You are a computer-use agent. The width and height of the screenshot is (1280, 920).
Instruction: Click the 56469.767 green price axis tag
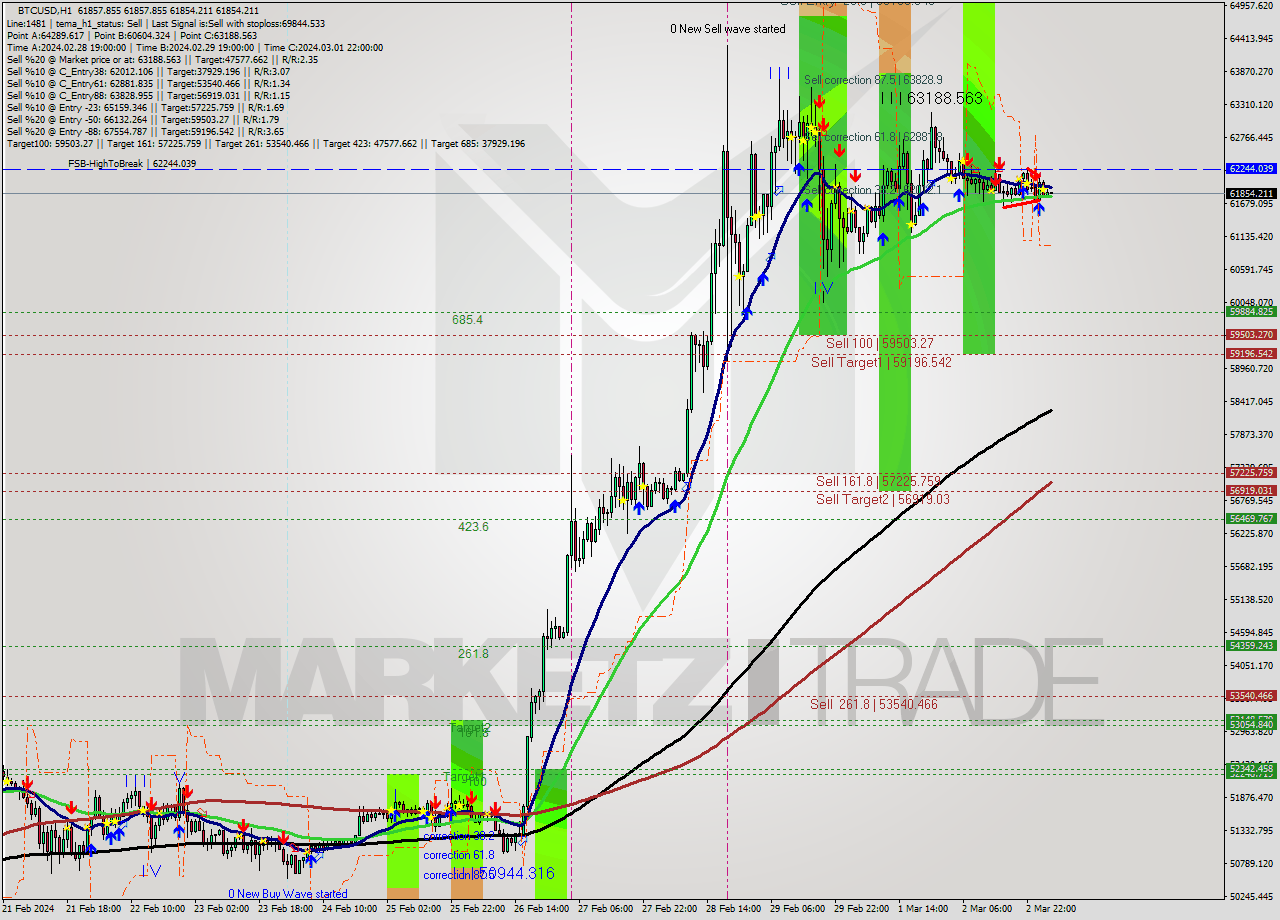point(1251,519)
